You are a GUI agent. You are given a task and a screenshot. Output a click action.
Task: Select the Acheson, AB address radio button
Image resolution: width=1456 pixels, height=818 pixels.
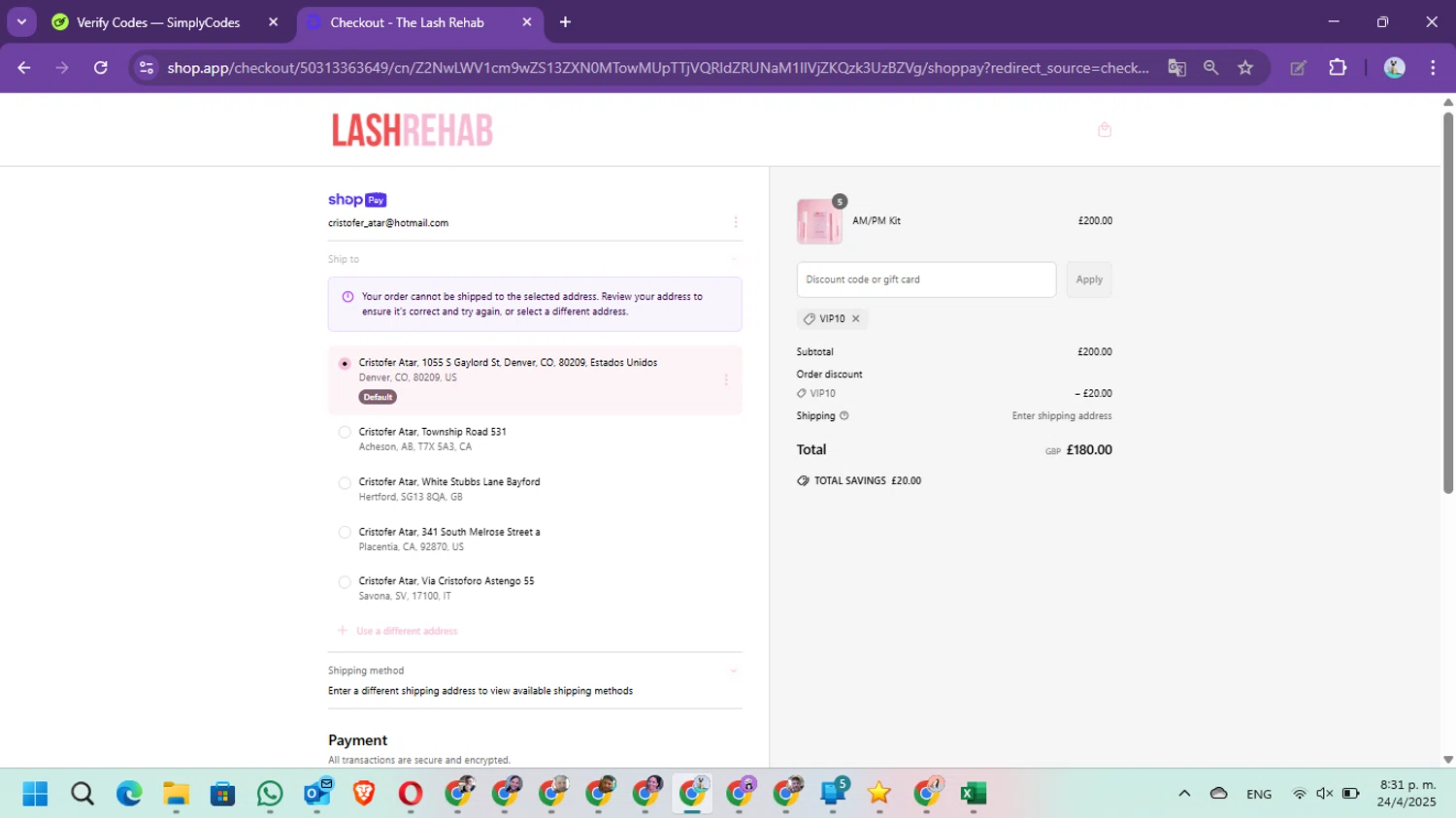(345, 433)
